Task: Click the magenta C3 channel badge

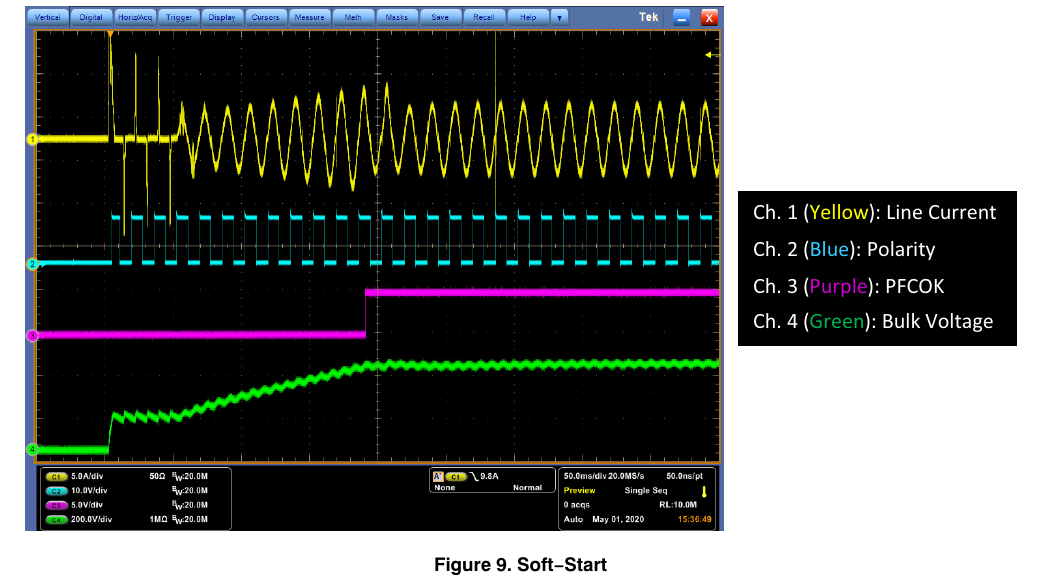Action: tap(56, 505)
